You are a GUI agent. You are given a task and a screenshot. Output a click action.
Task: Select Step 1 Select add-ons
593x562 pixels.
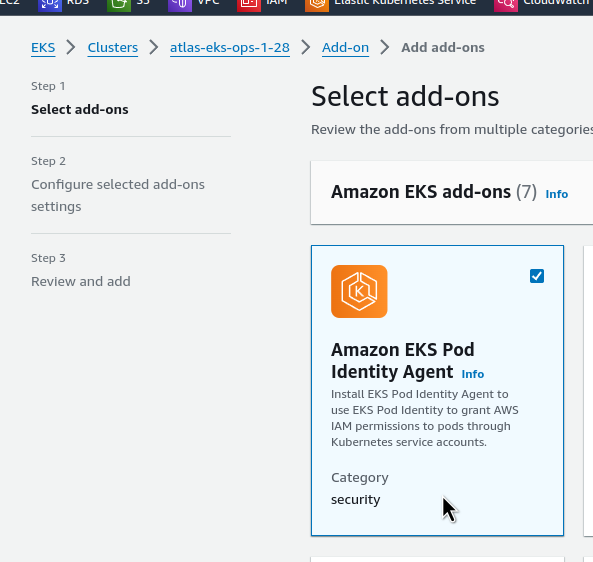[x=79, y=110]
